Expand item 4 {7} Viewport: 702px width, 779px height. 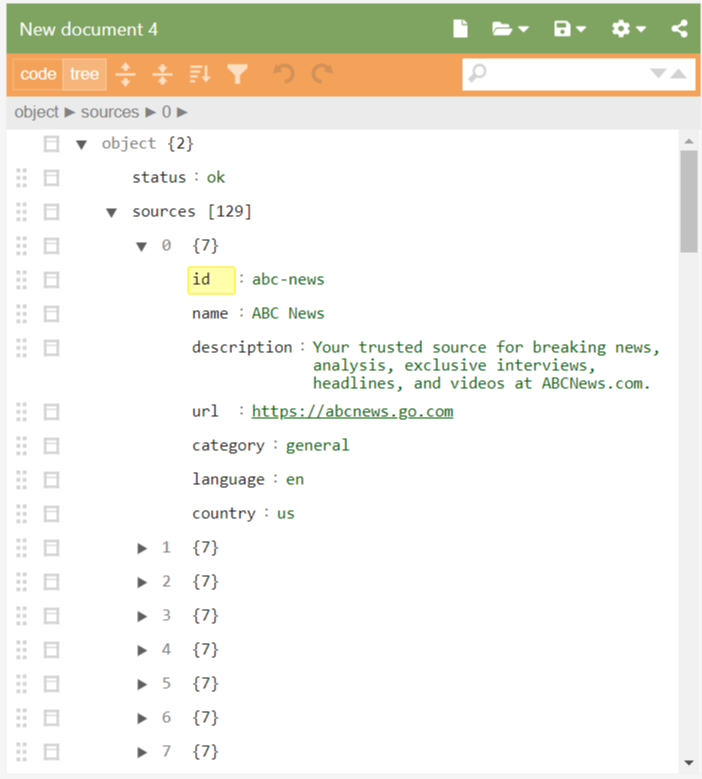coord(142,650)
